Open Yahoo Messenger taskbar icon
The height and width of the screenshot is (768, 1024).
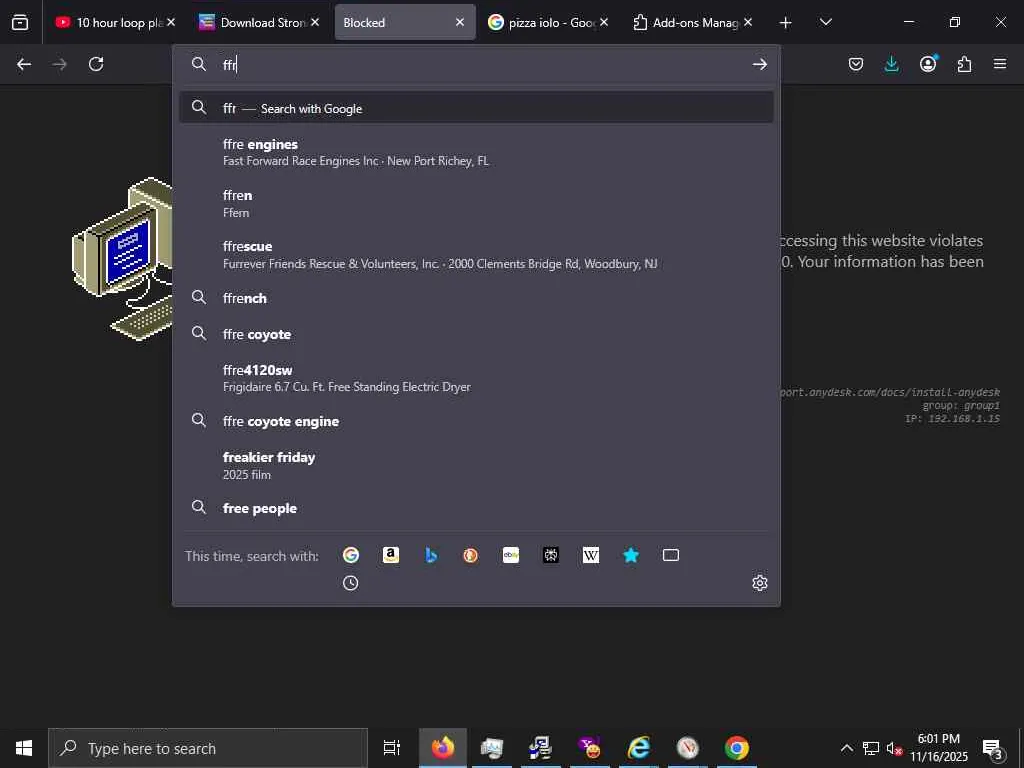coord(590,748)
